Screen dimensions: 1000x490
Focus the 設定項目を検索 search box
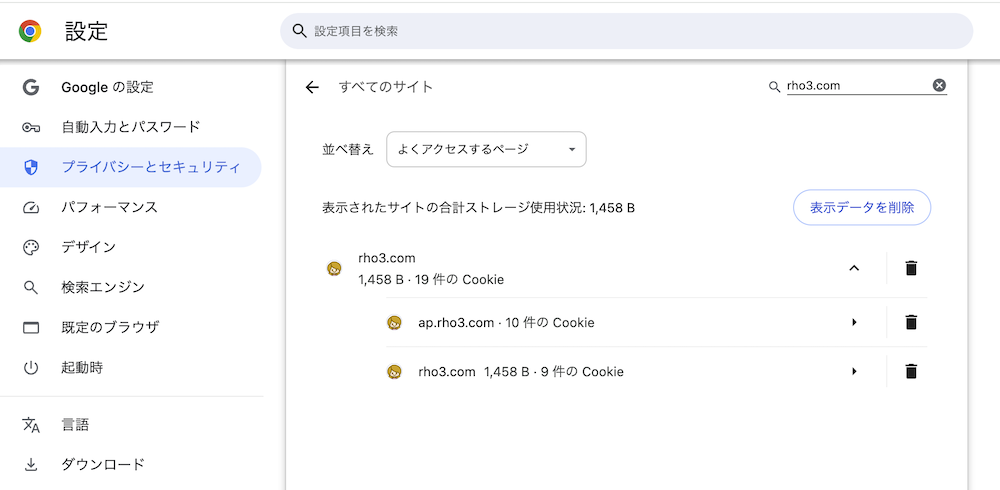point(626,31)
